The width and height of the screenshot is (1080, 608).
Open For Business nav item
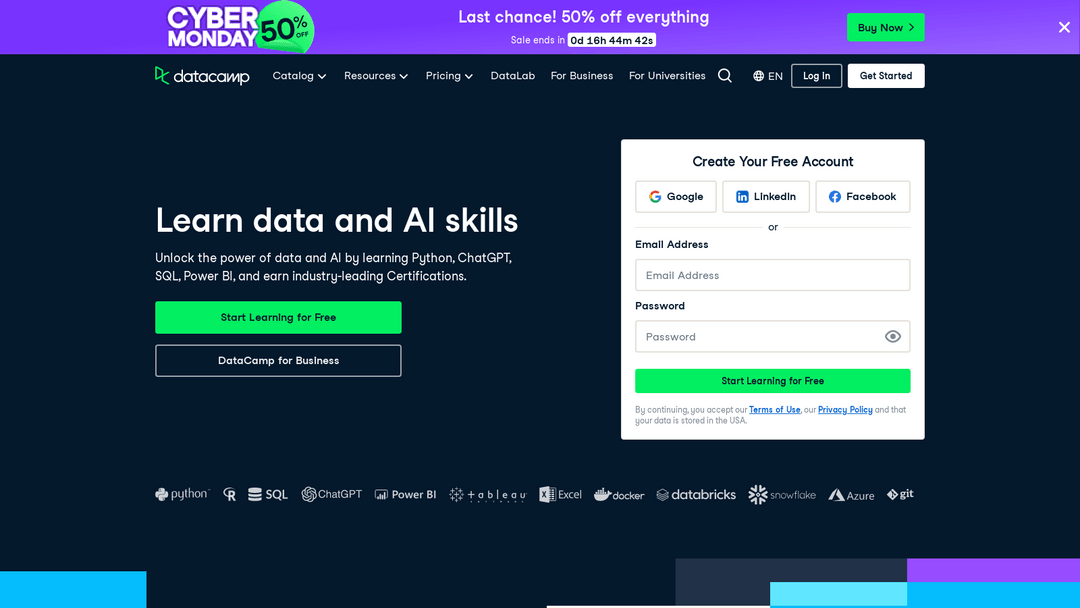click(x=581, y=76)
